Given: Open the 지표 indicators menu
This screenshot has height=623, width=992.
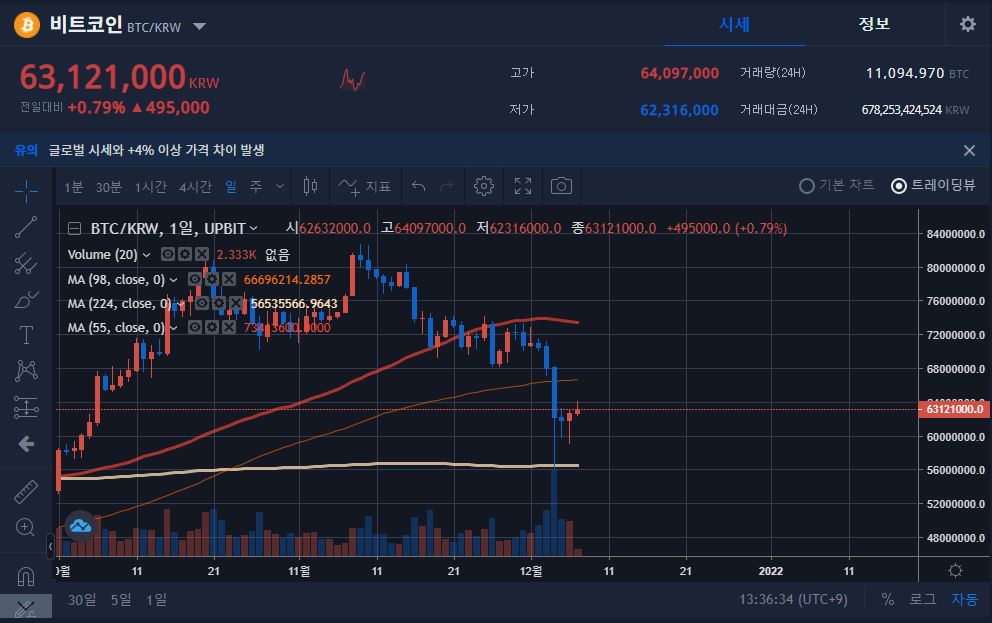Looking at the screenshot, I should 364,187.
